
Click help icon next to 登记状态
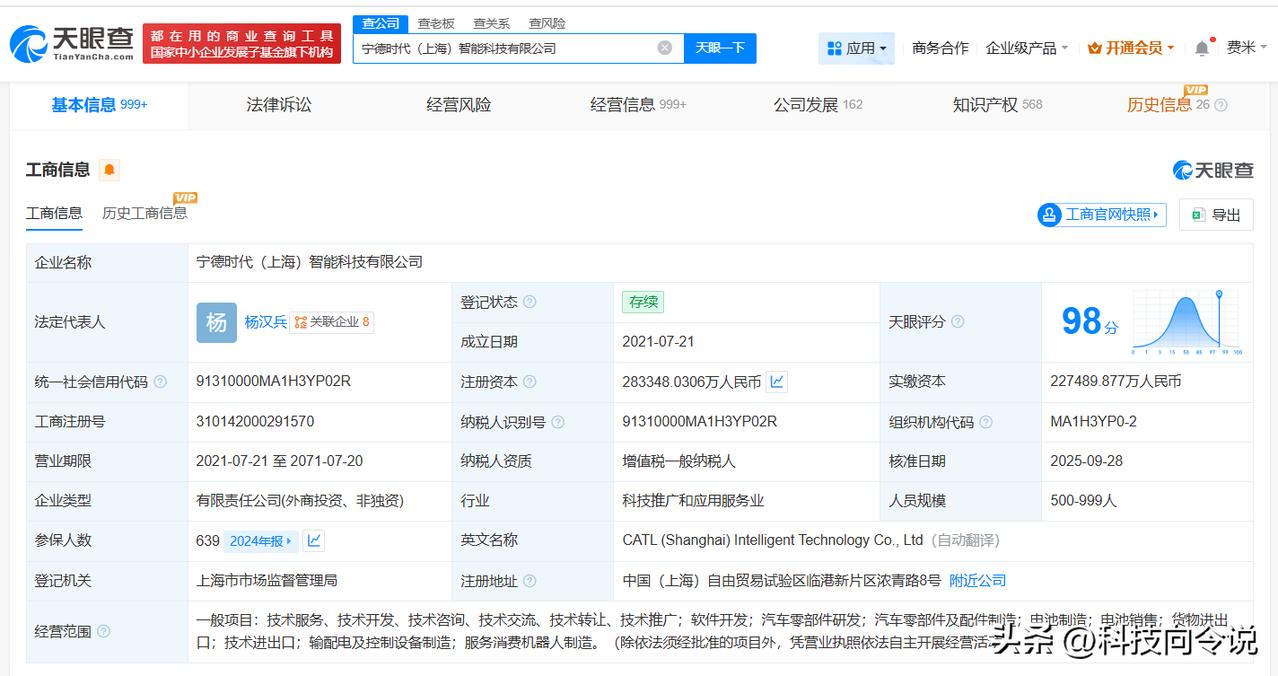point(529,302)
